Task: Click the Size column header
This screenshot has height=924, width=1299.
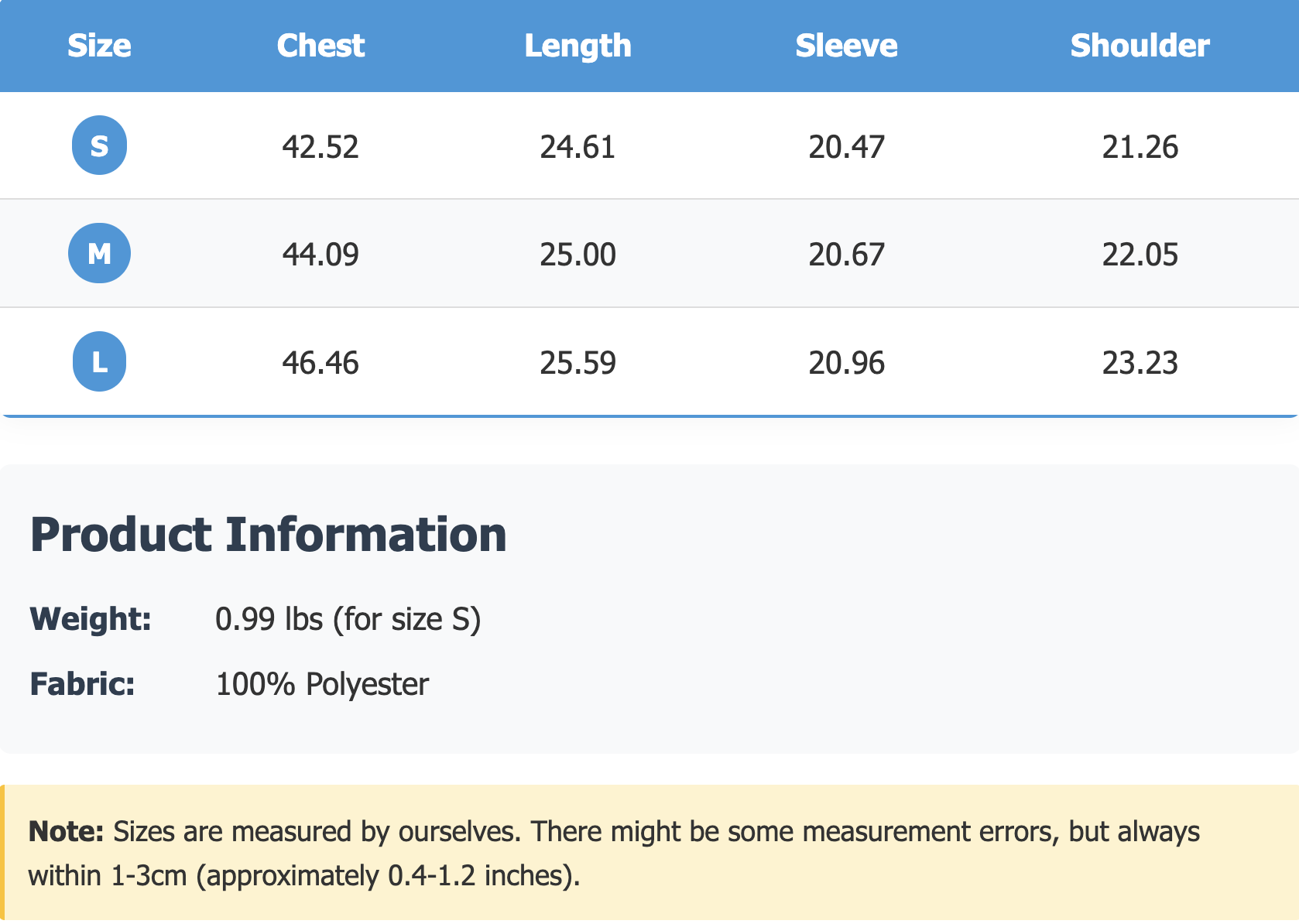Action: pos(99,46)
